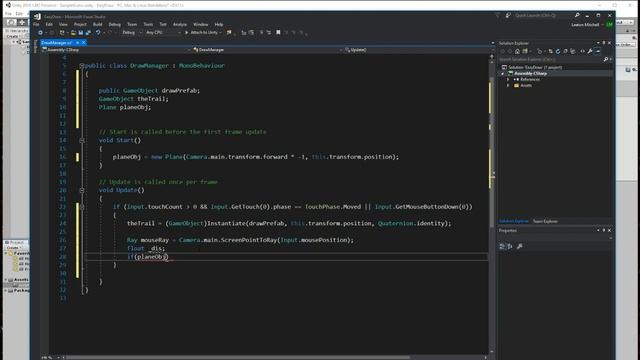Switch to the Team Explorer bottom tab

545,221
